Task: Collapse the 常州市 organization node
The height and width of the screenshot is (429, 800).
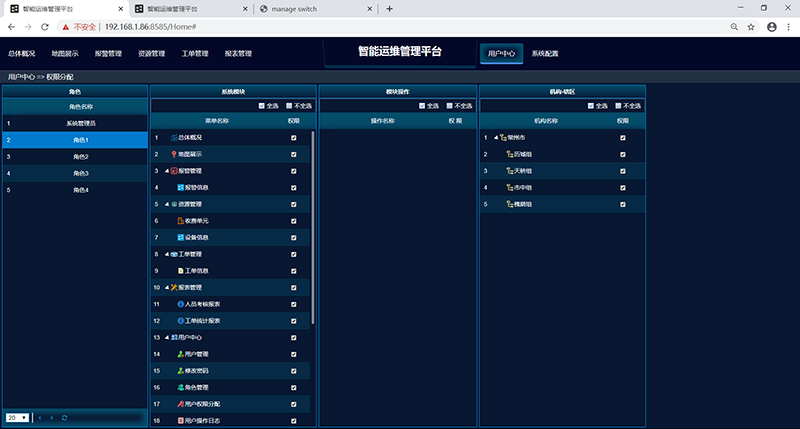Action: coord(496,137)
